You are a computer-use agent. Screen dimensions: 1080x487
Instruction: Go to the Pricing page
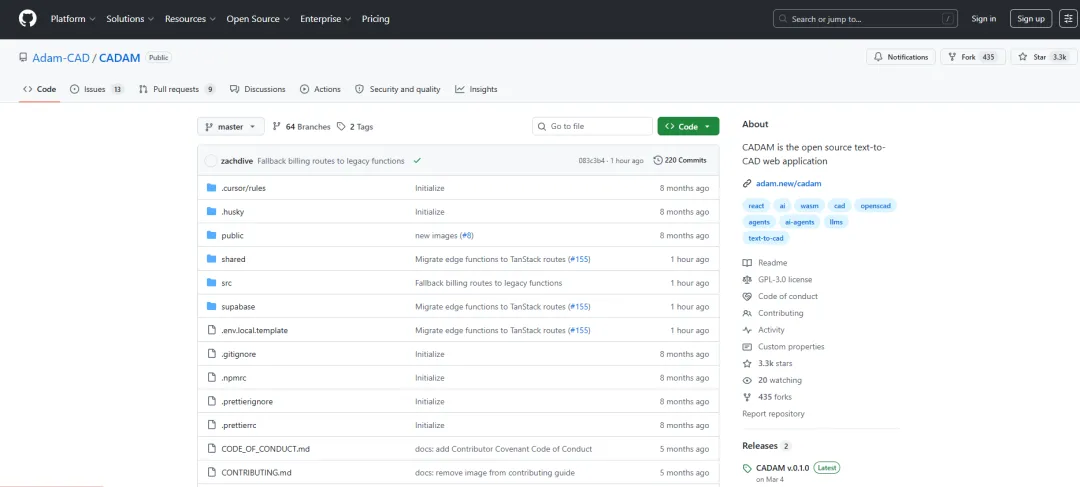375,19
